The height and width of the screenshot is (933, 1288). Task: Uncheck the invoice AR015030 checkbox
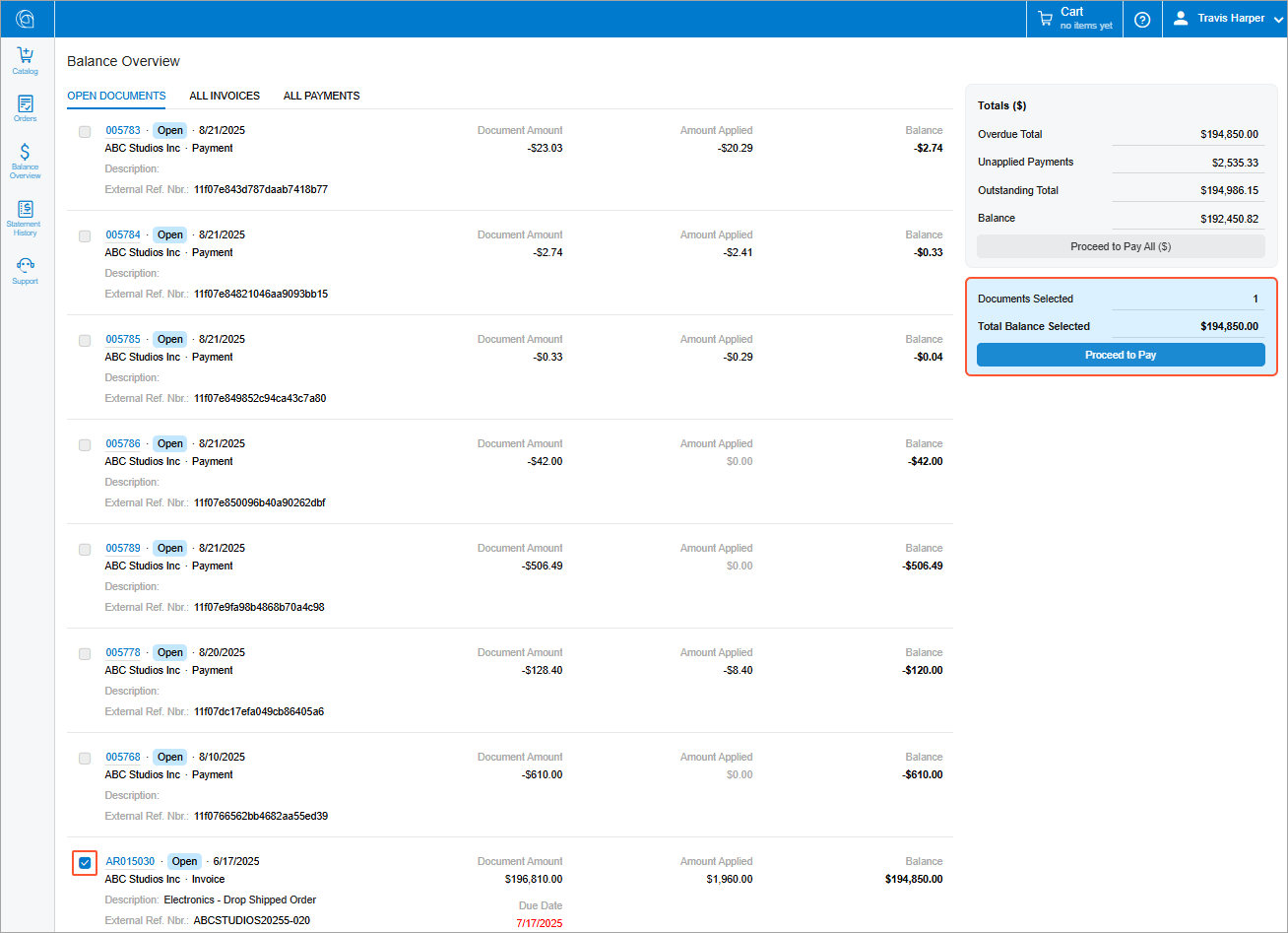85,863
